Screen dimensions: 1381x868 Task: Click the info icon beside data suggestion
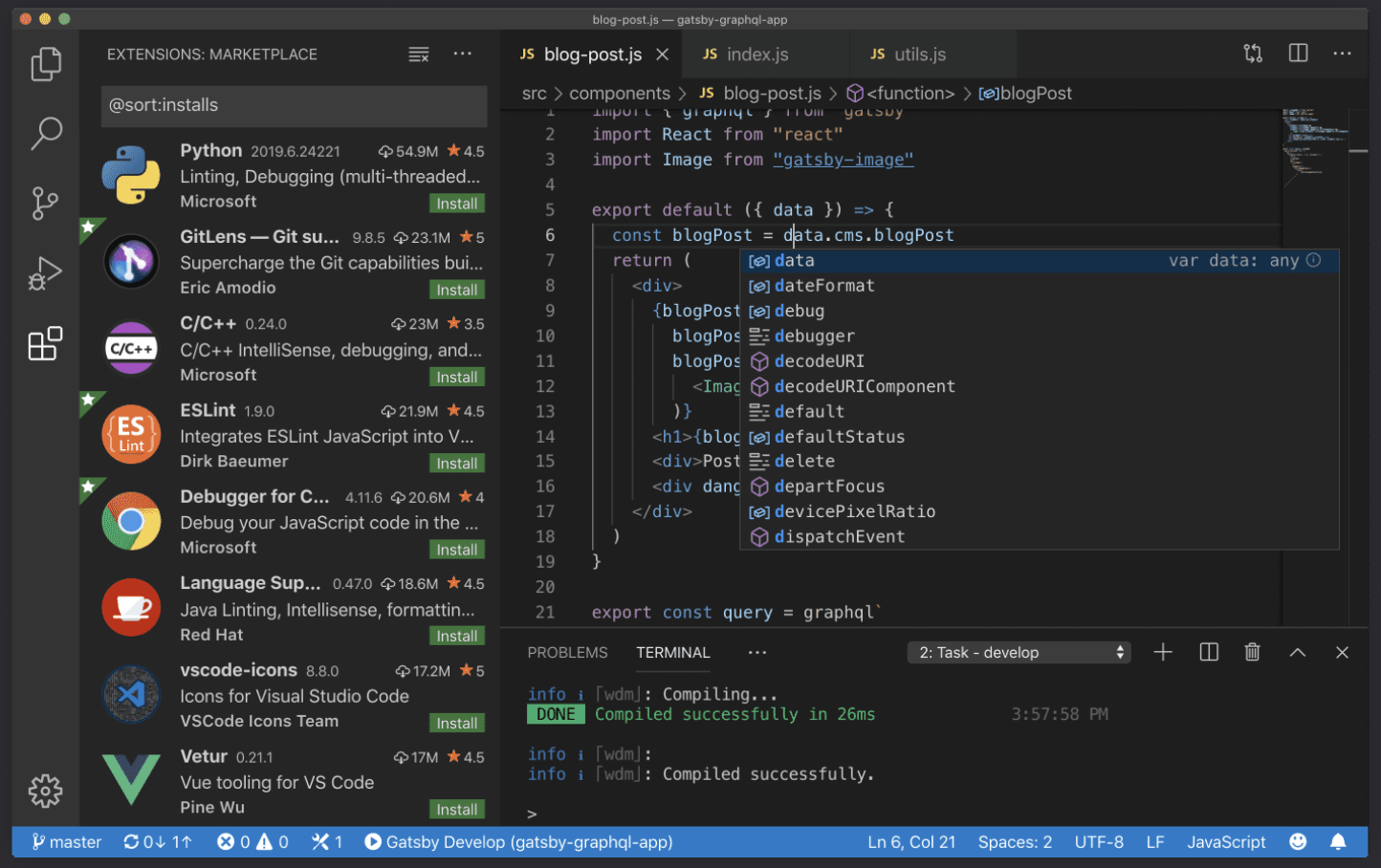(x=1314, y=260)
